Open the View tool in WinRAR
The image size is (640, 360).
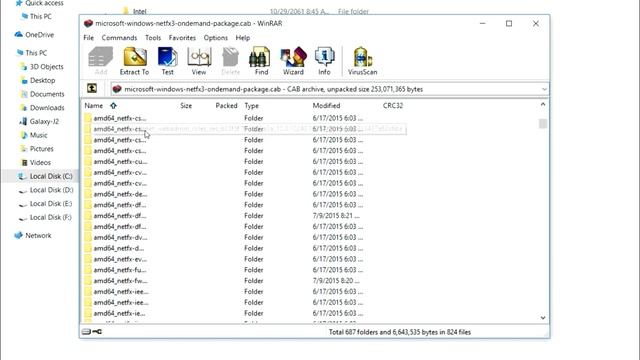(199, 61)
